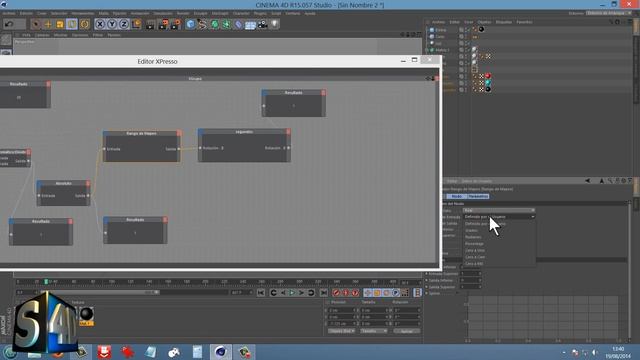Open the coordinate mode dropdown below position fields
Screen dimensions: 640x360
(x=341, y=331)
